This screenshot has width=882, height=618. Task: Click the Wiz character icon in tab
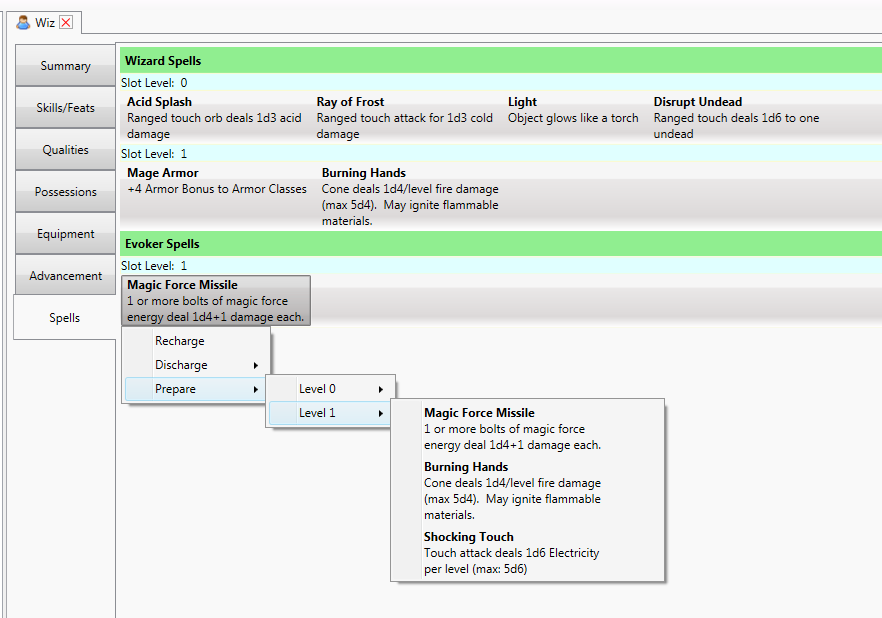(23, 22)
